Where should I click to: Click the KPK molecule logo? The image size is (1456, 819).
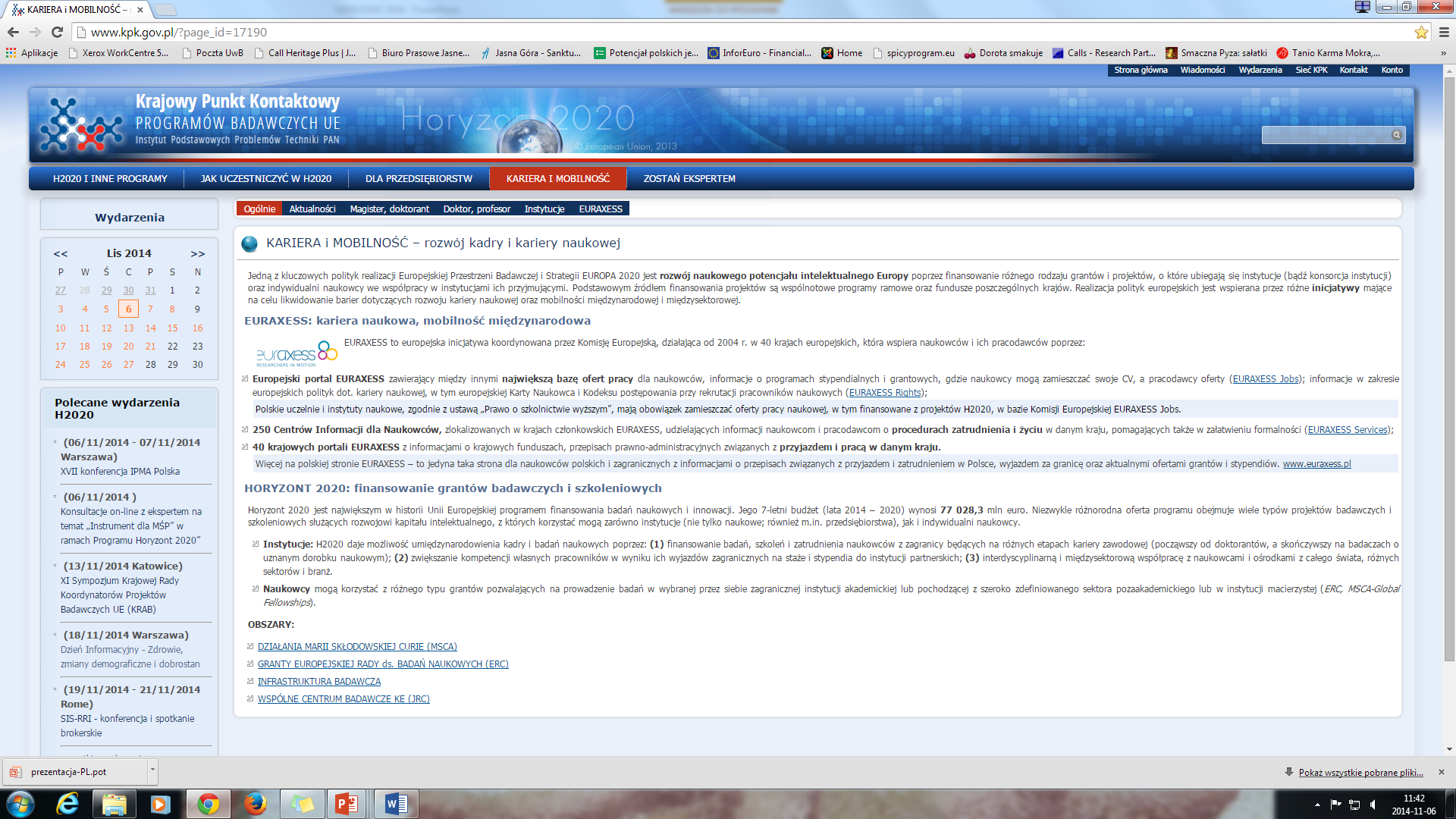point(81,124)
